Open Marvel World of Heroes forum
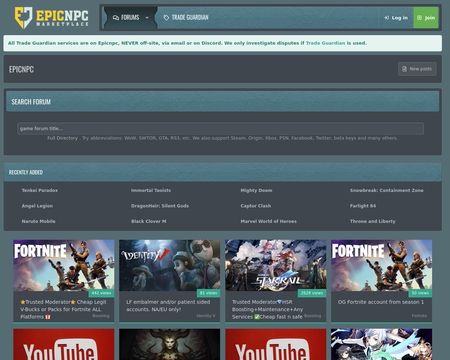The image size is (450, 360). (x=268, y=221)
